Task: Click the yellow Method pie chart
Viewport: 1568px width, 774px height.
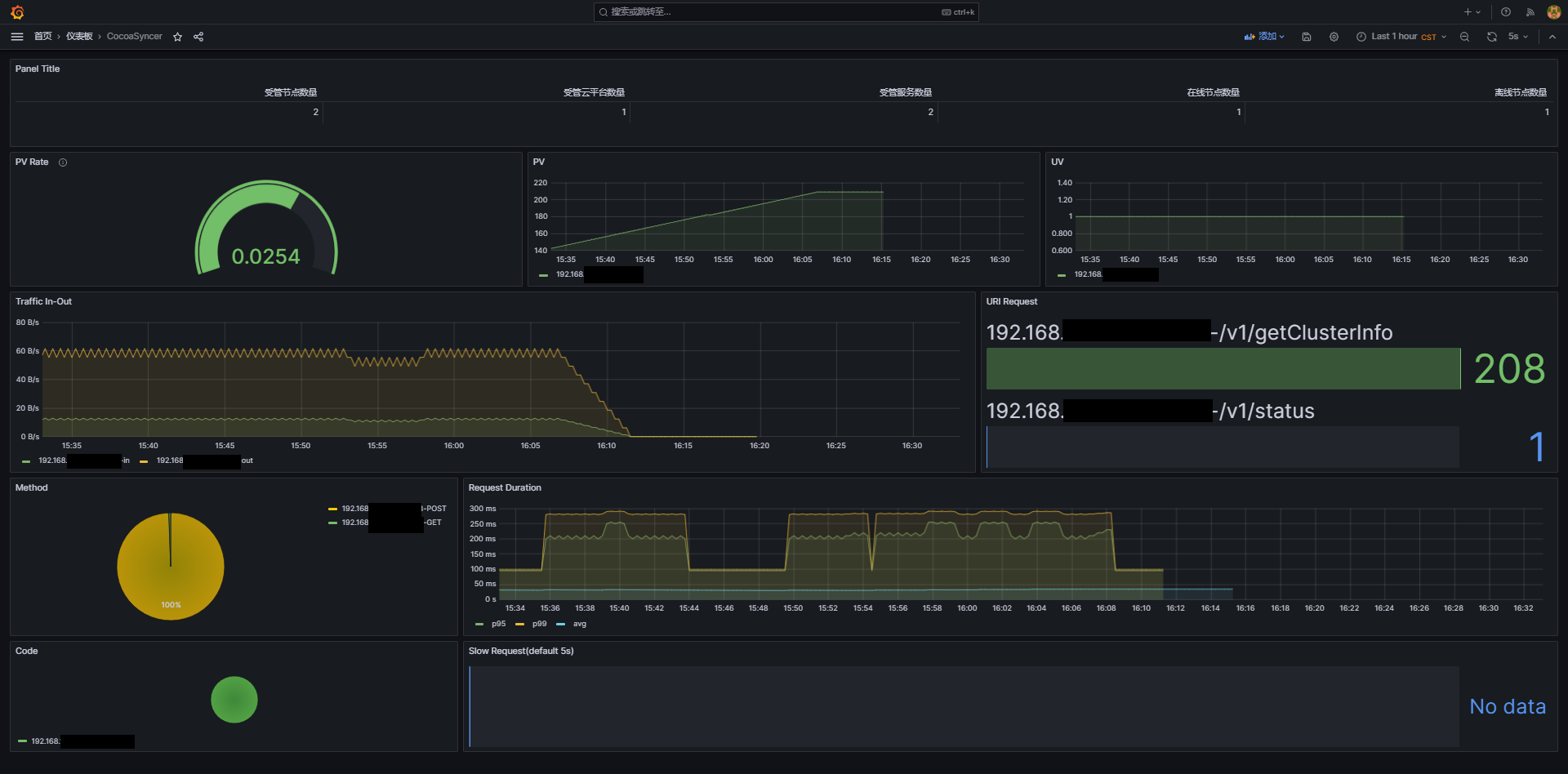Action: 171,566
